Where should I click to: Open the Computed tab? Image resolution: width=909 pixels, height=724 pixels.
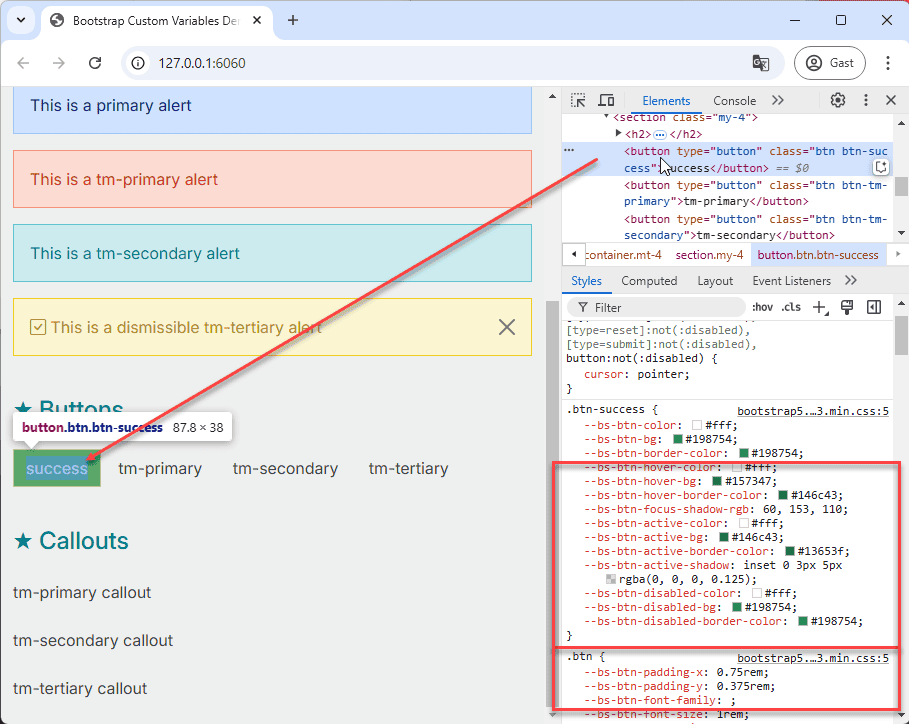click(649, 281)
